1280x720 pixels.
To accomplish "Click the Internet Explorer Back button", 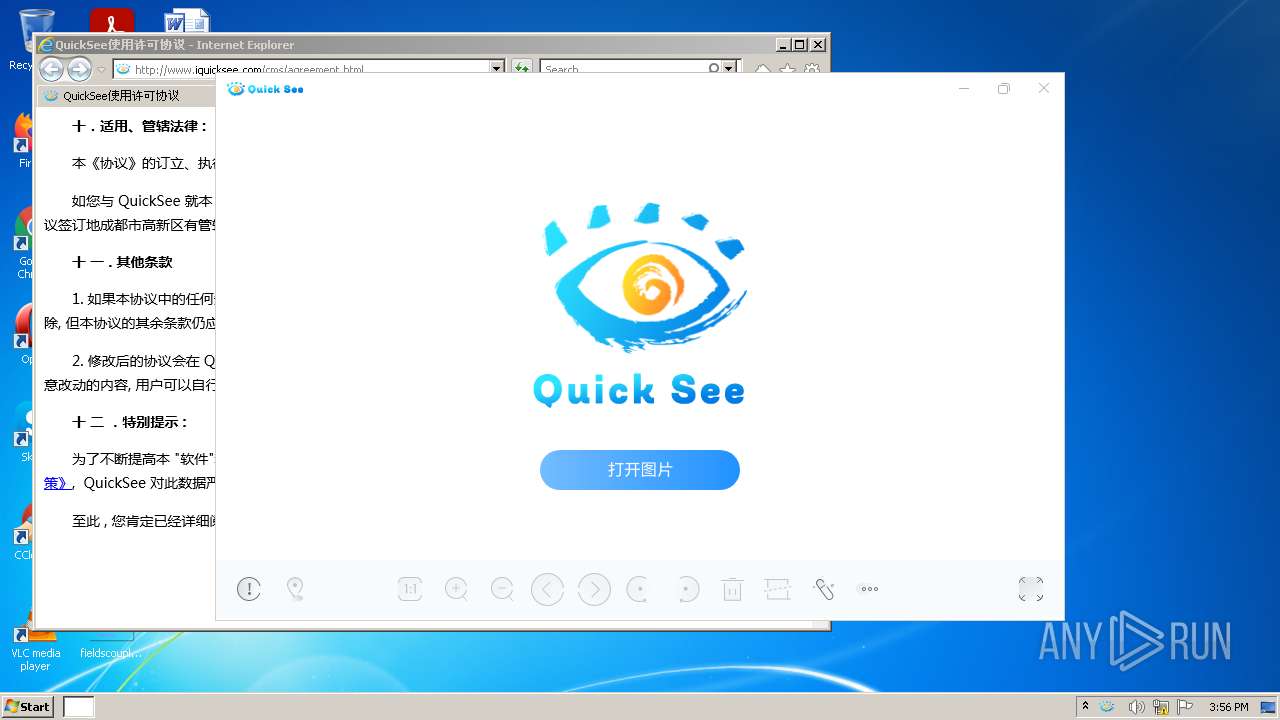I will tap(51, 69).
